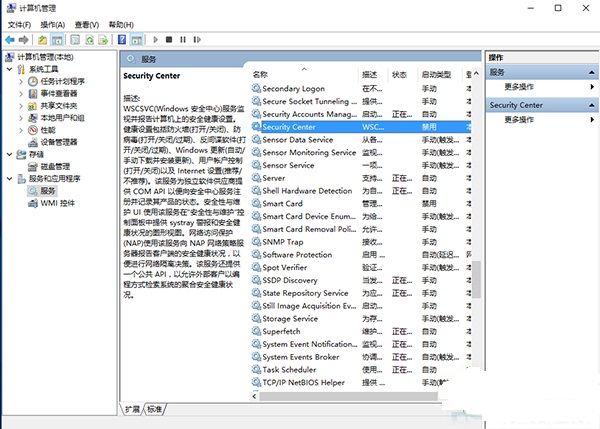Expand the 共享文件夹 tree node

click(x=21, y=106)
